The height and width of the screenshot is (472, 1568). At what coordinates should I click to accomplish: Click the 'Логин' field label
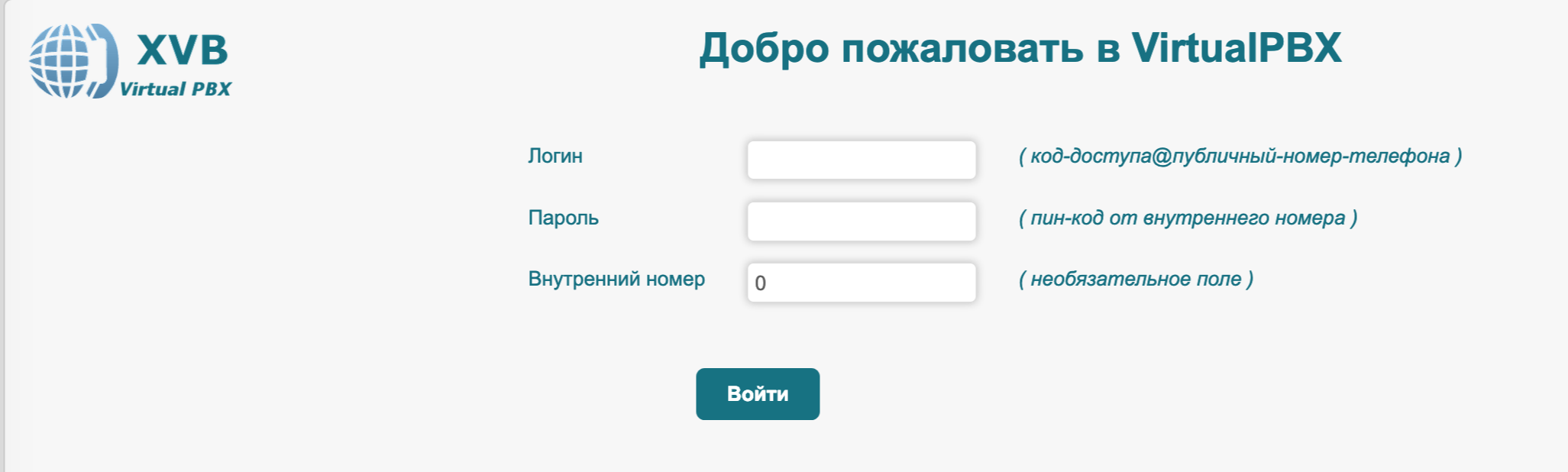tap(555, 156)
